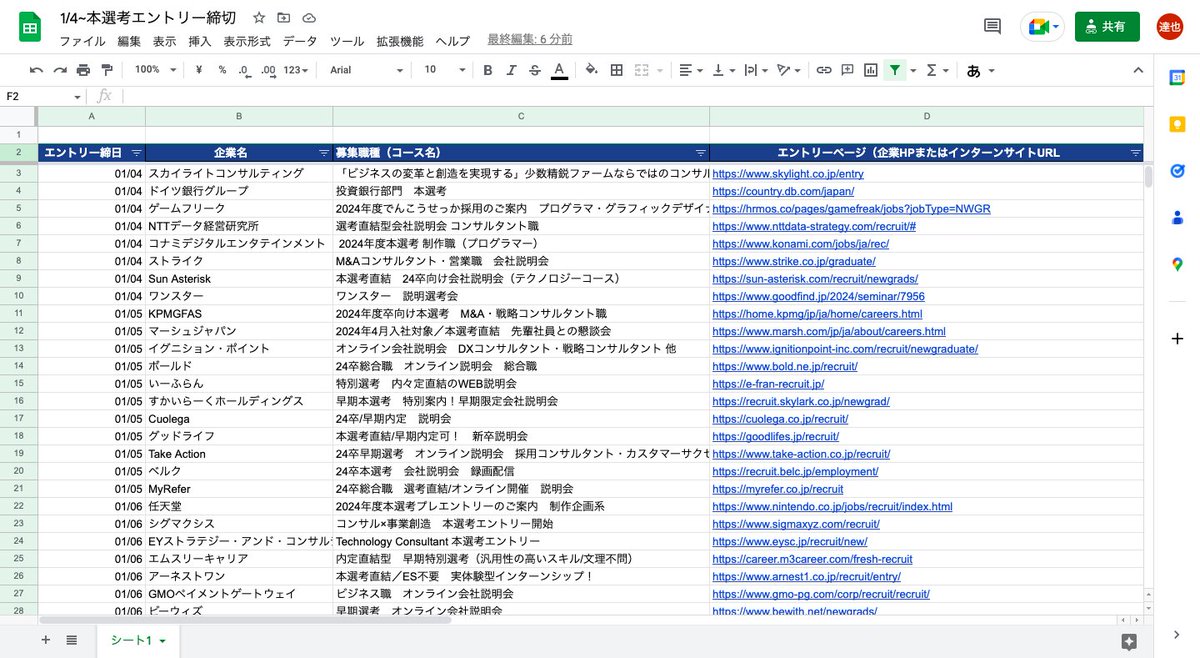Click the undo arrow icon
The width and height of the screenshot is (1200, 658).
pyautogui.click(x=37, y=70)
